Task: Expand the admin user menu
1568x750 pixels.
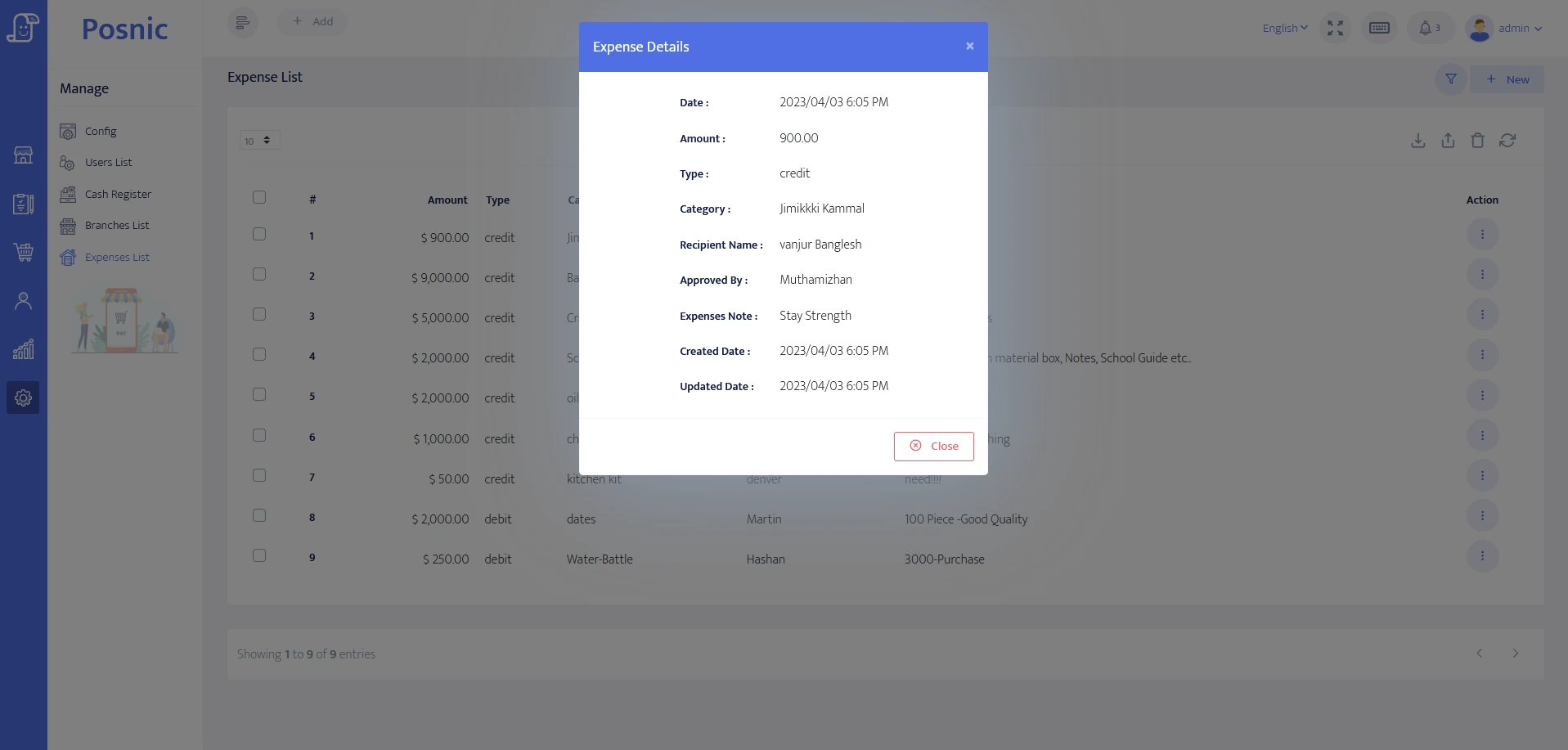Action: coord(1505,29)
